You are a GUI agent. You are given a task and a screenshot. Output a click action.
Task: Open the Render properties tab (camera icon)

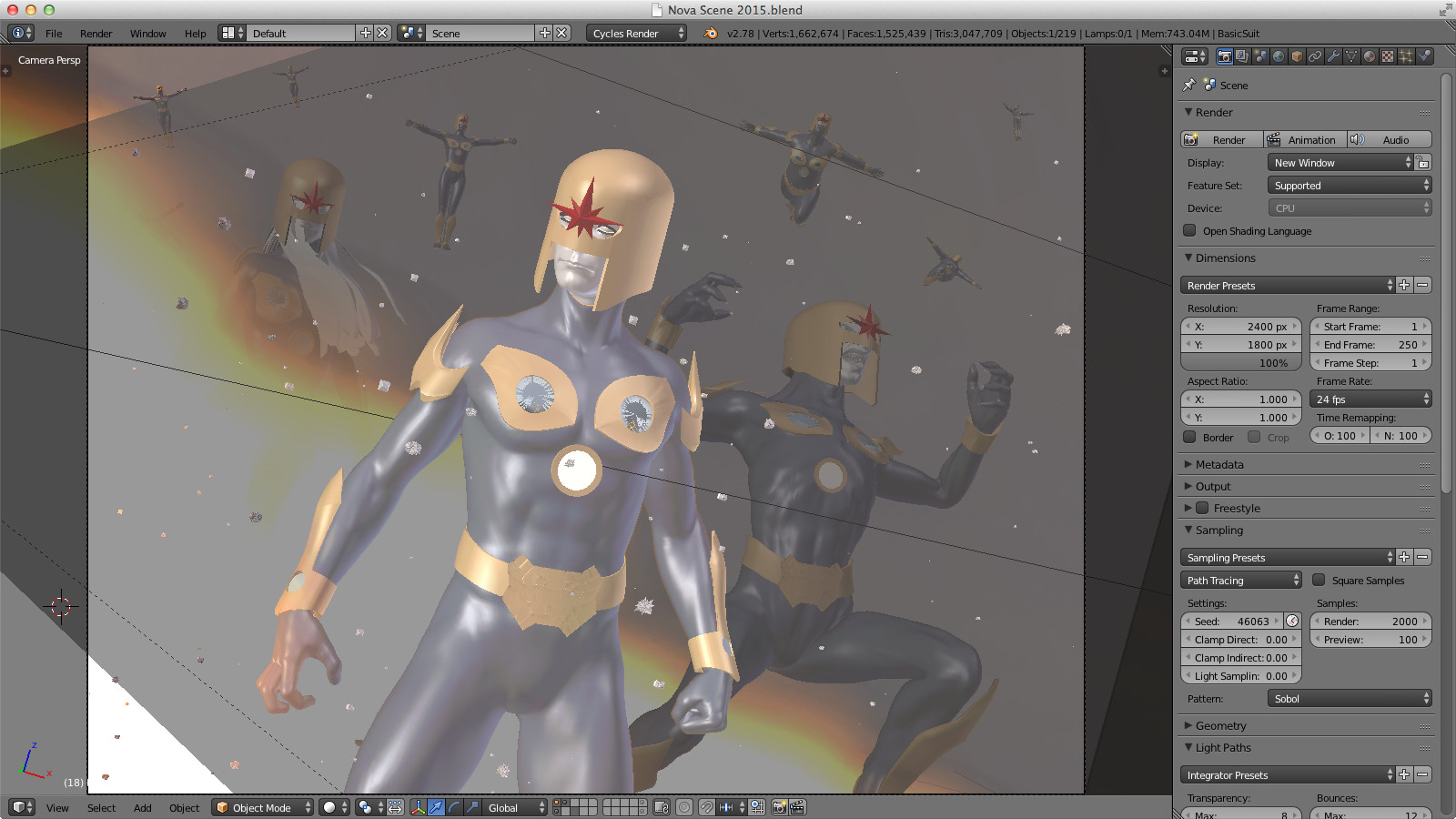pos(1225,56)
